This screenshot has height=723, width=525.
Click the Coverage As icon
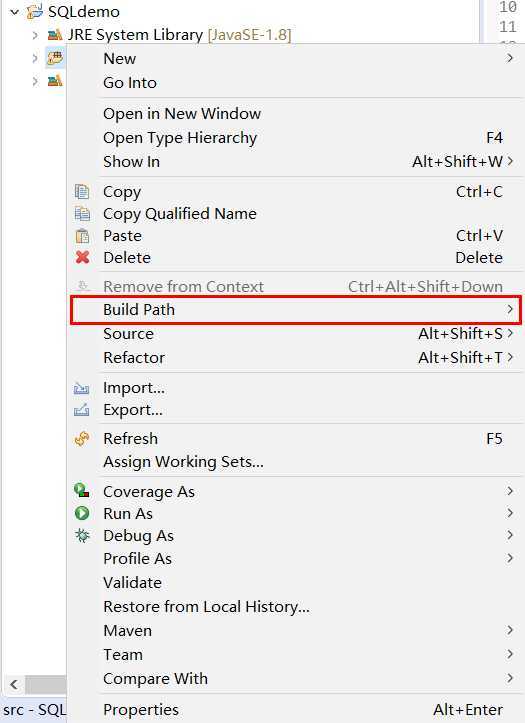point(82,491)
